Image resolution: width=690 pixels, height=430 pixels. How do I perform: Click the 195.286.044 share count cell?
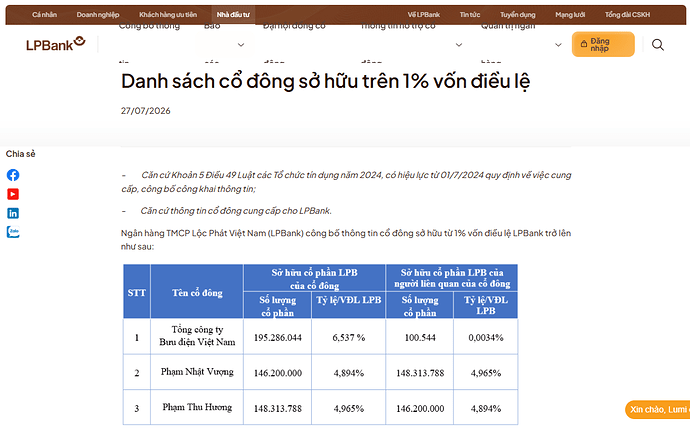point(278,338)
